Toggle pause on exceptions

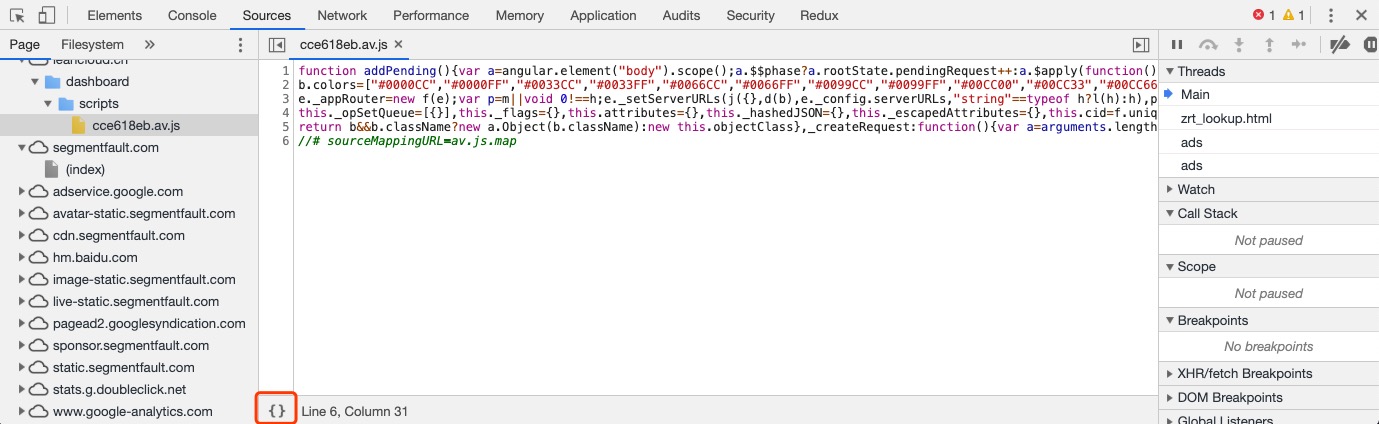(x=1365, y=45)
